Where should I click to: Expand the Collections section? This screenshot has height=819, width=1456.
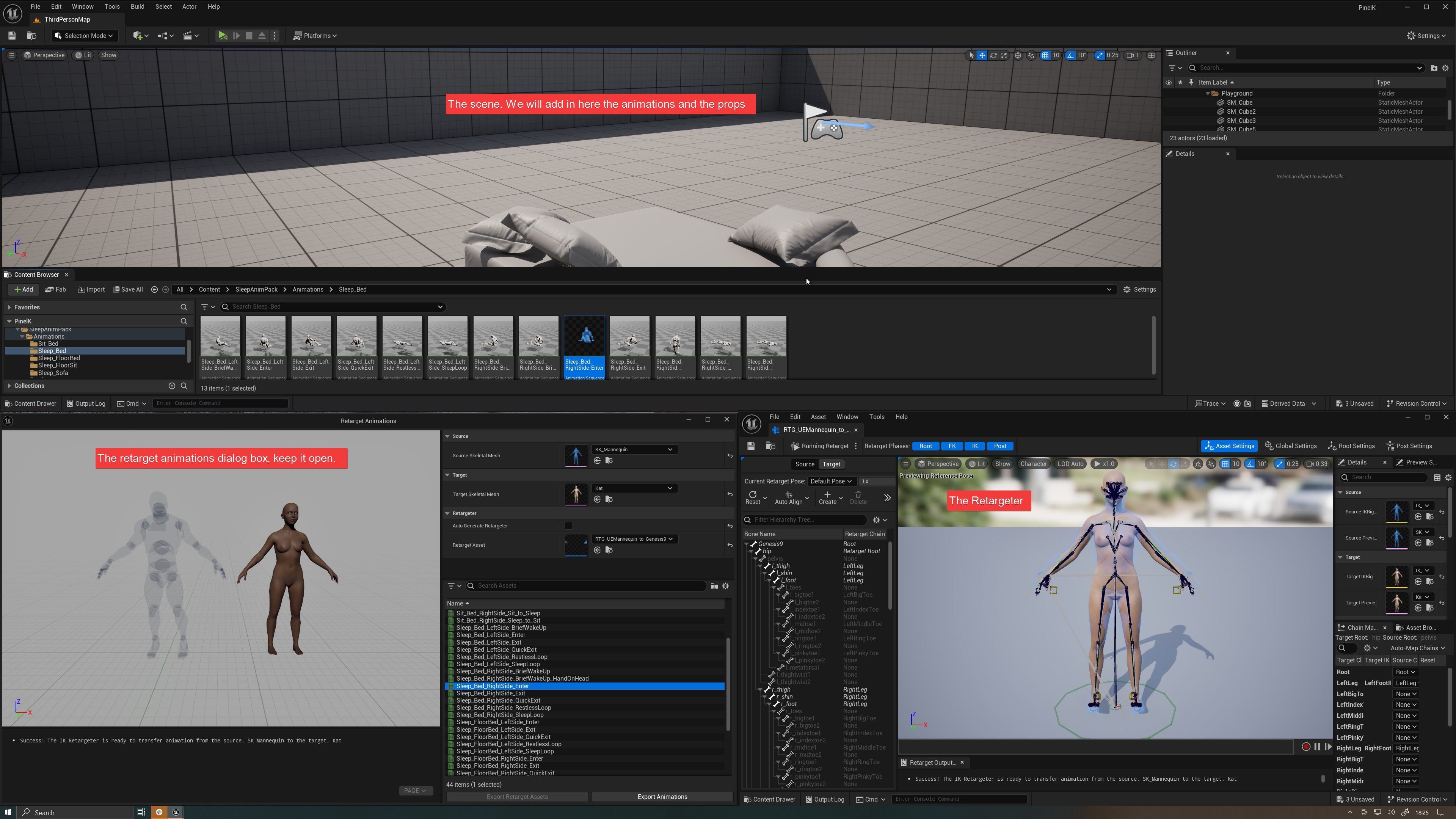pyautogui.click(x=9, y=386)
